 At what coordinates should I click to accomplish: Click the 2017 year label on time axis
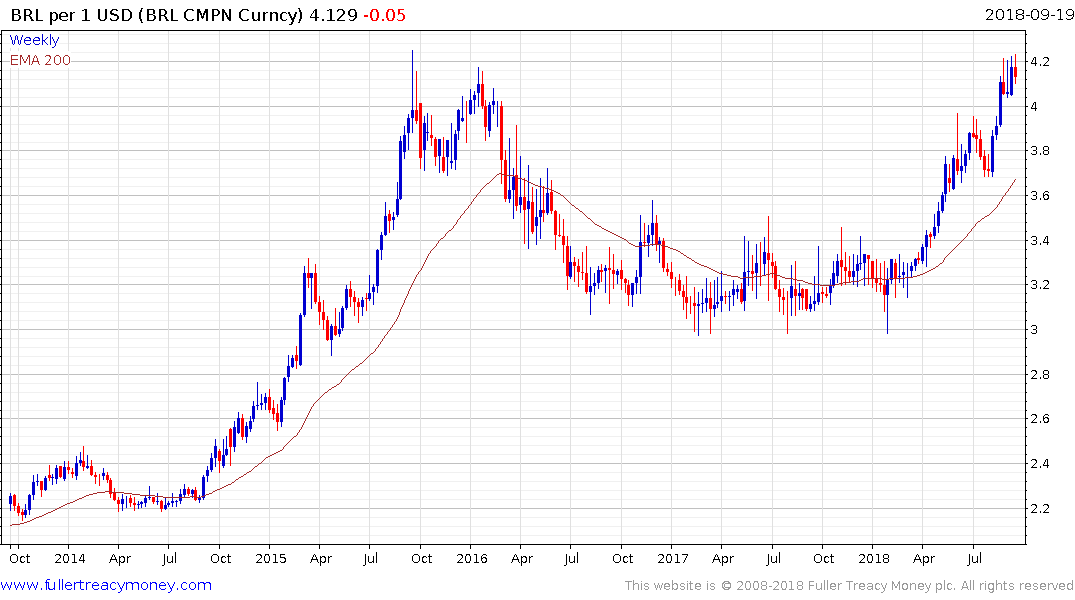[x=673, y=558]
